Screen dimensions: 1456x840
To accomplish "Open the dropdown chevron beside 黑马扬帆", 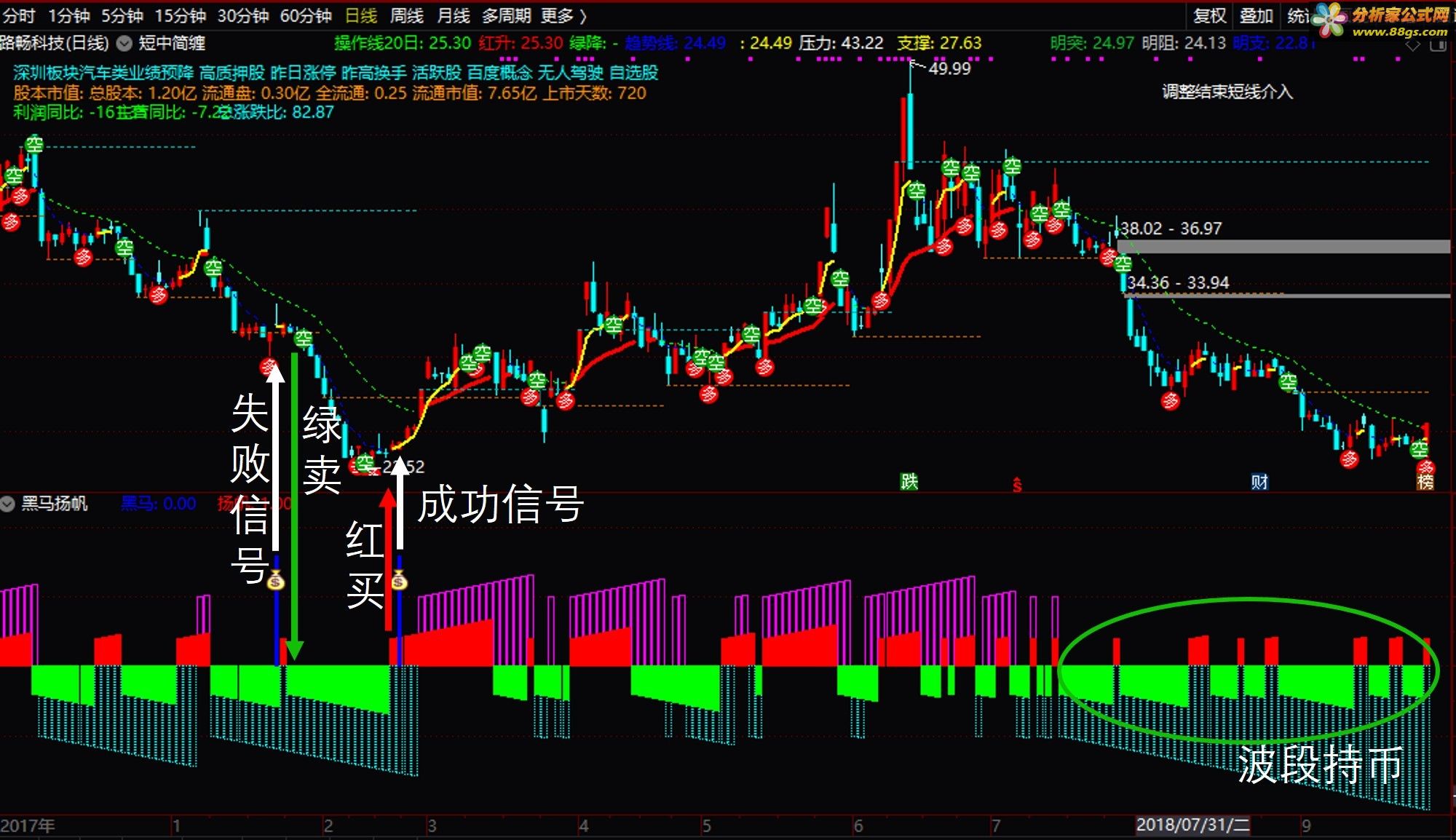I will pyautogui.click(x=7, y=503).
